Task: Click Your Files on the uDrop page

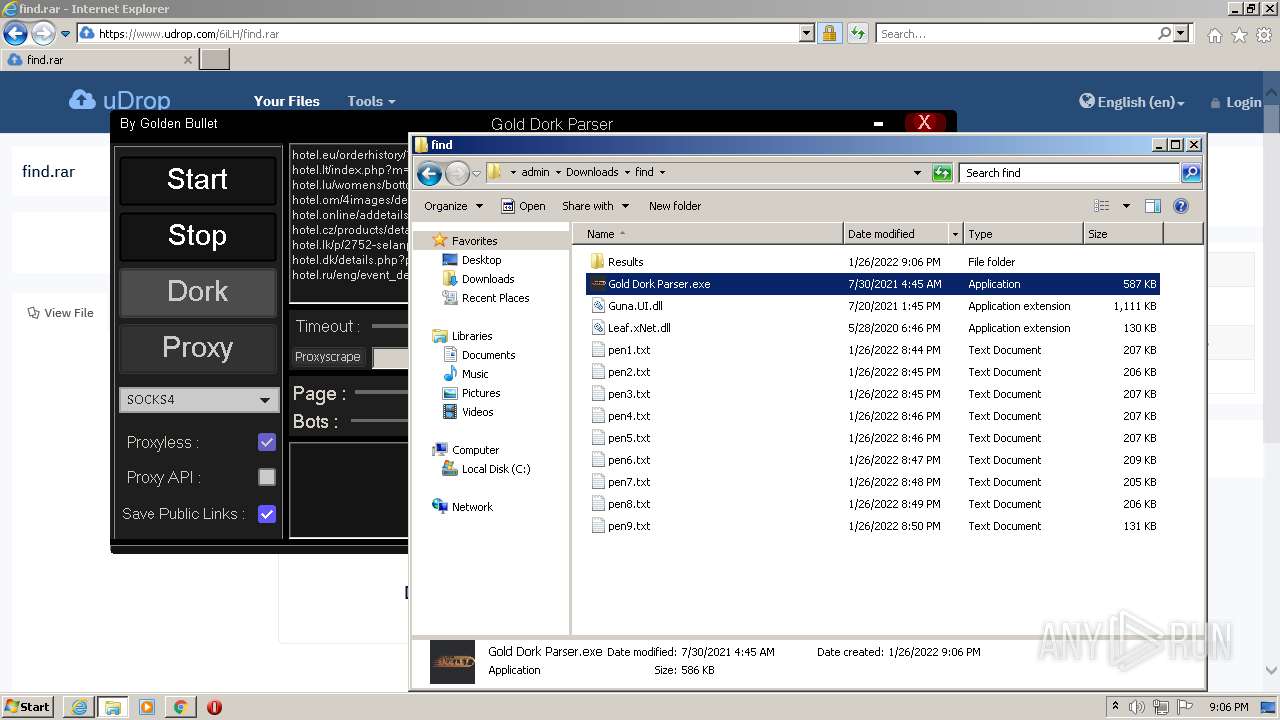Action: click(x=286, y=101)
